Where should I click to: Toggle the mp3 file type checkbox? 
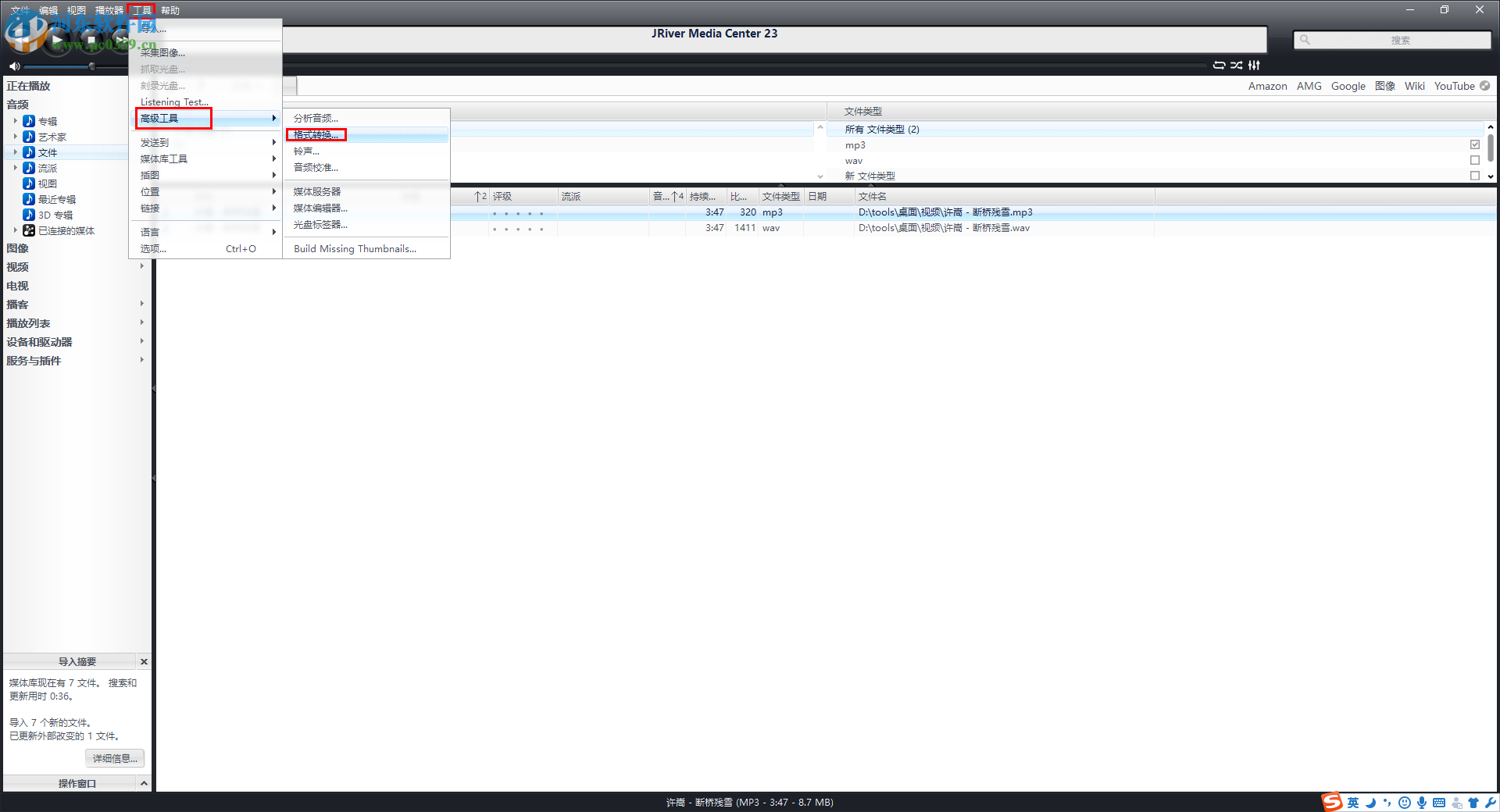pyautogui.click(x=1475, y=144)
